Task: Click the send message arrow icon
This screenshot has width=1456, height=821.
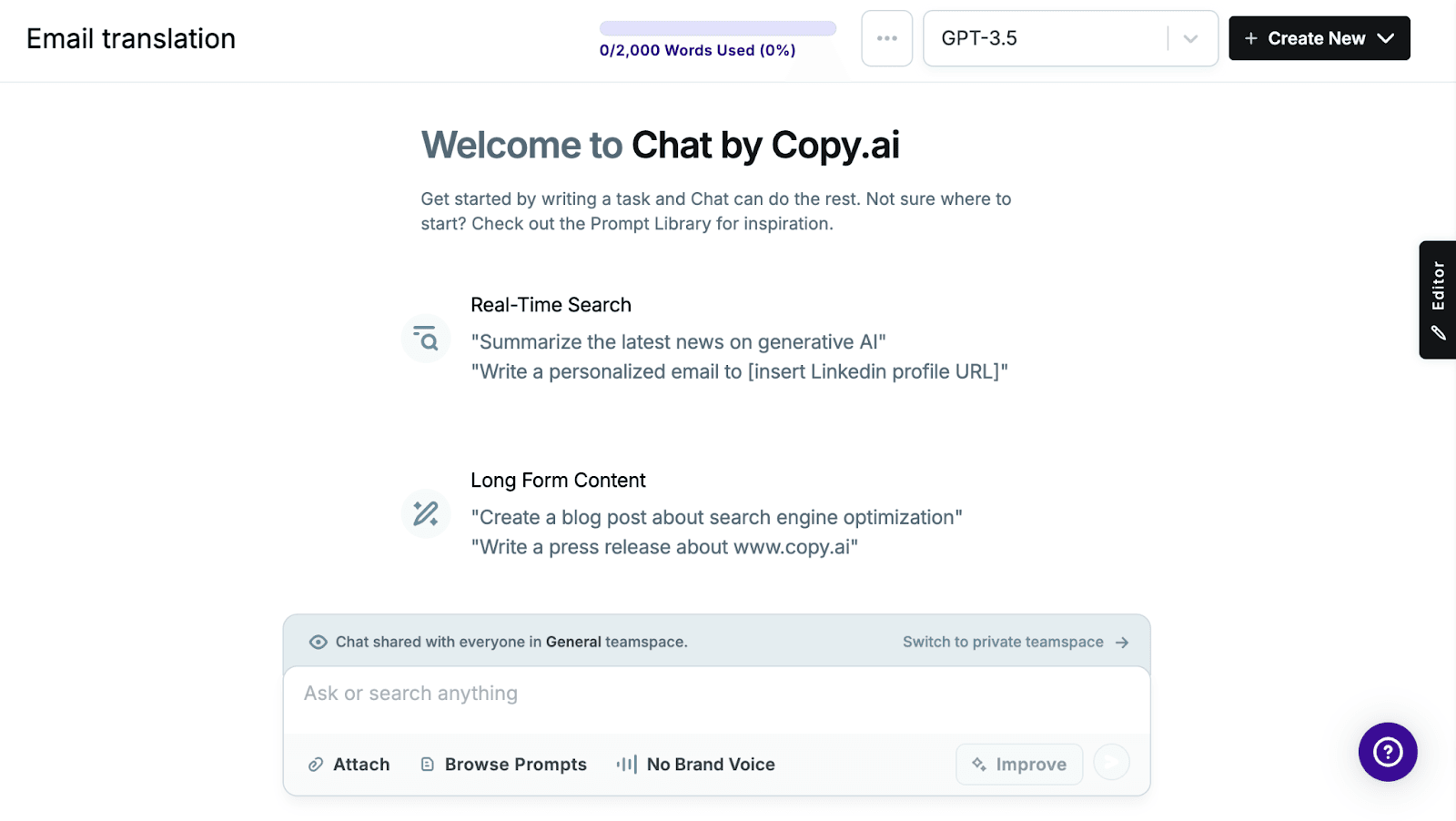Action: coord(1111,763)
